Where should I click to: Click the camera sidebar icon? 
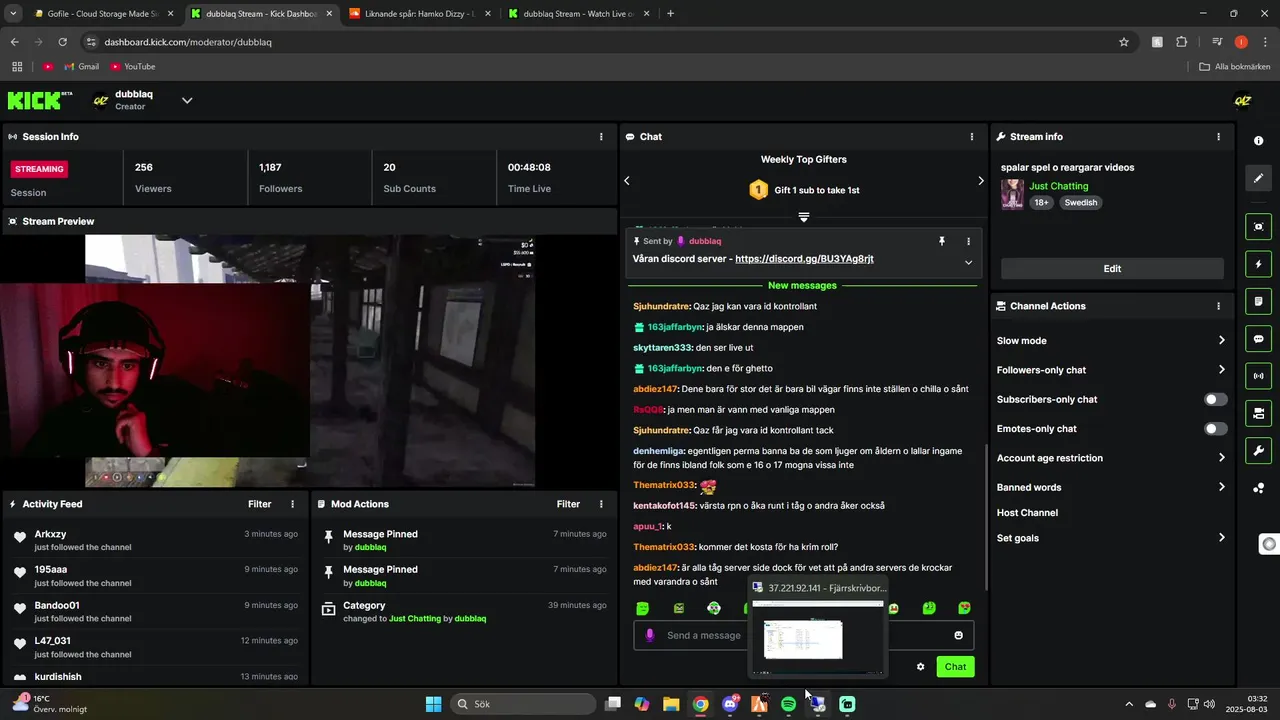coord(1259,413)
